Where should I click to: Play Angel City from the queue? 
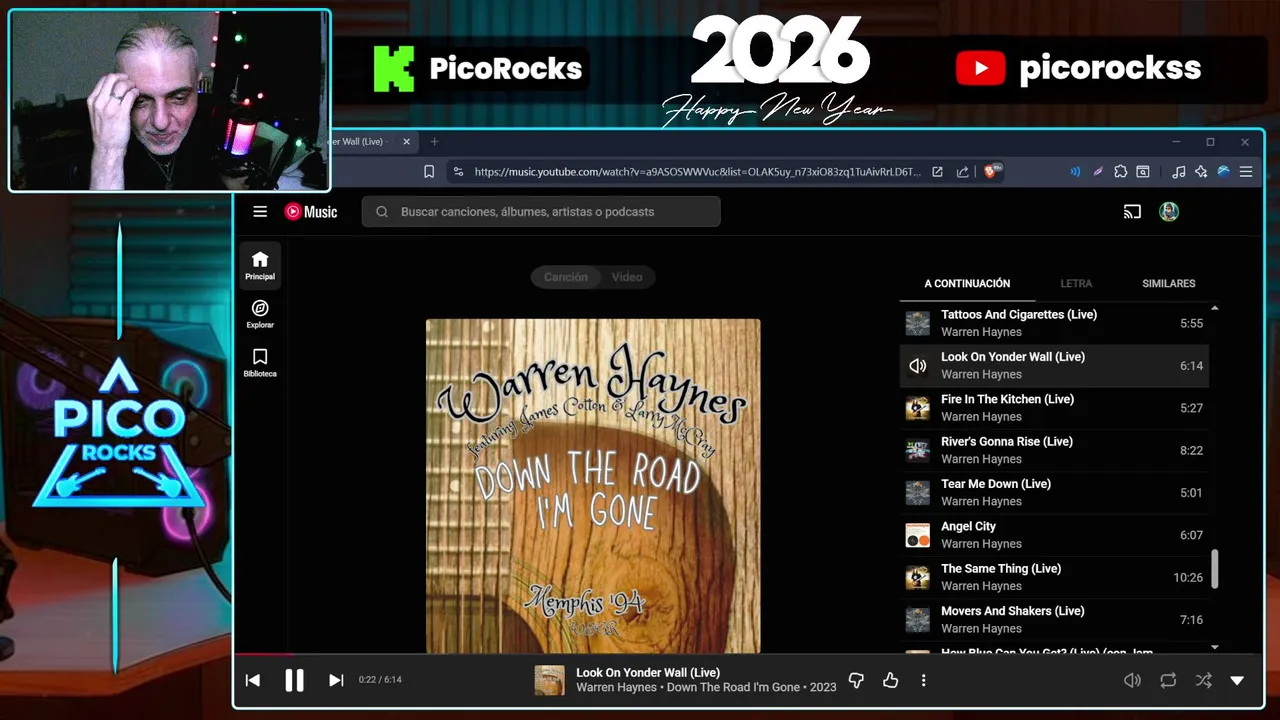click(x=1054, y=535)
